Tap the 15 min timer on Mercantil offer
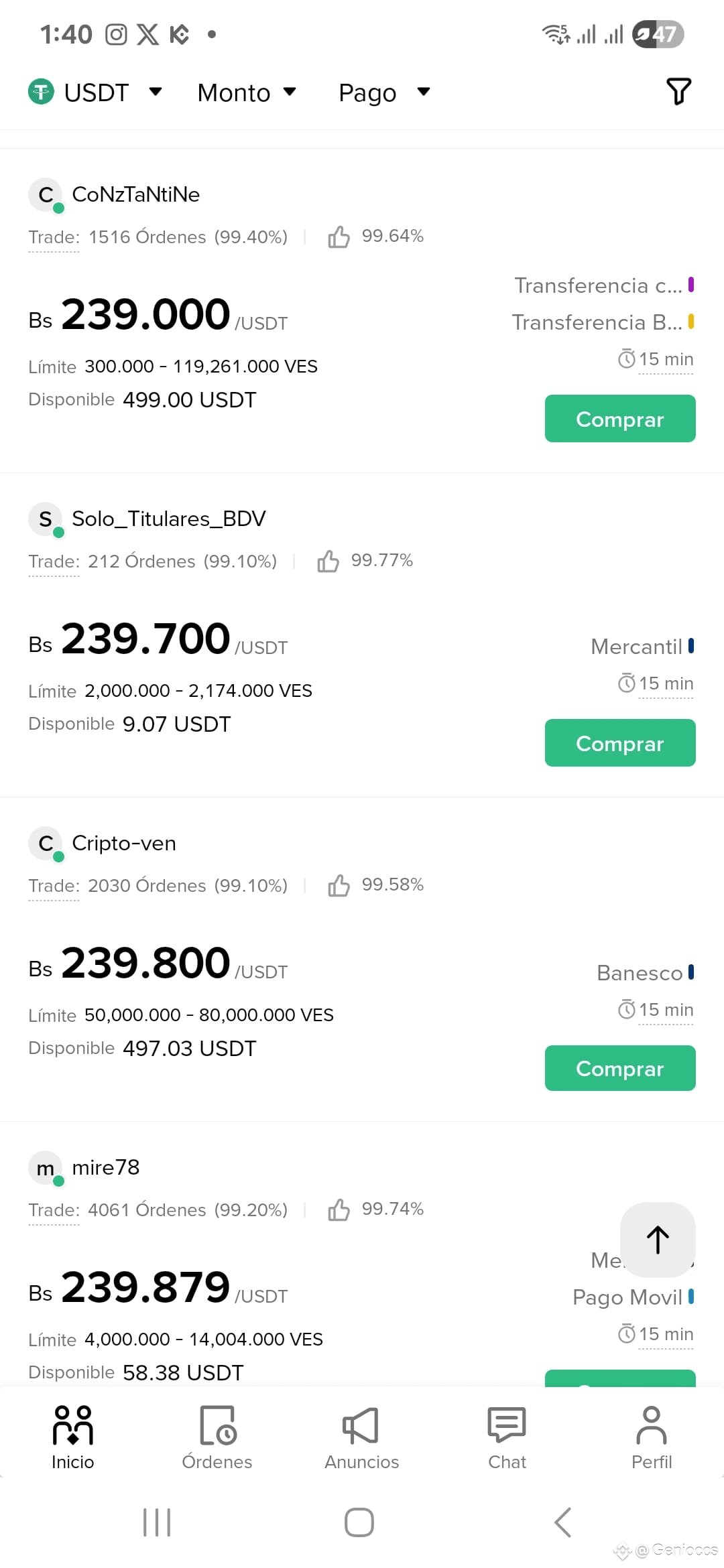724x1568 pixels. tap(656, 683)
